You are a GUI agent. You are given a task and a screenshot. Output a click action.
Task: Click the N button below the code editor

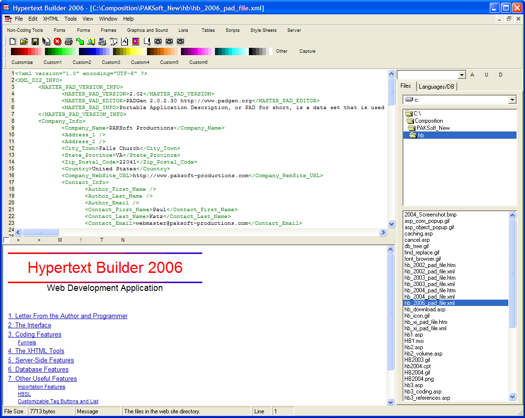tap(123, 240)
